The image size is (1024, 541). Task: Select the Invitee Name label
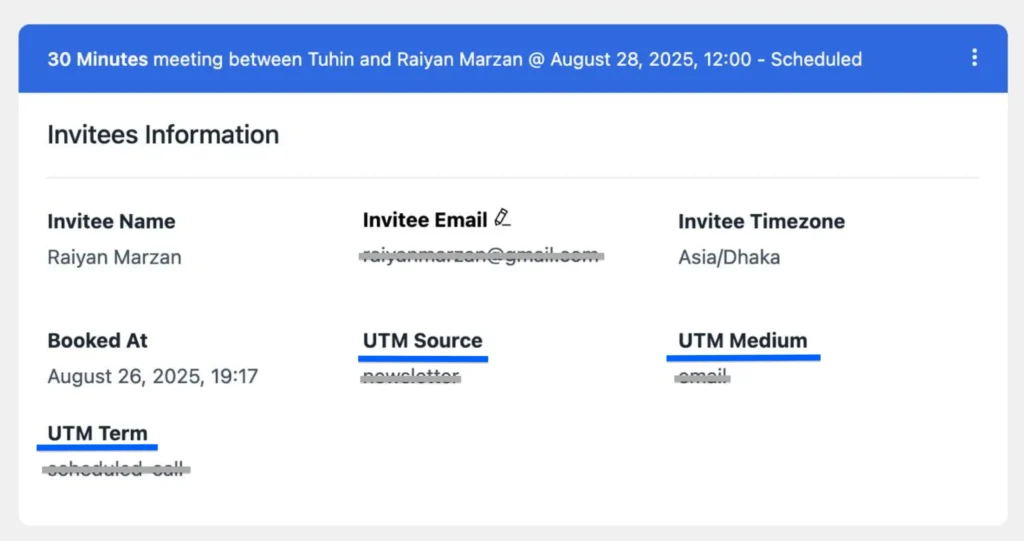click(x=111, y=221)
